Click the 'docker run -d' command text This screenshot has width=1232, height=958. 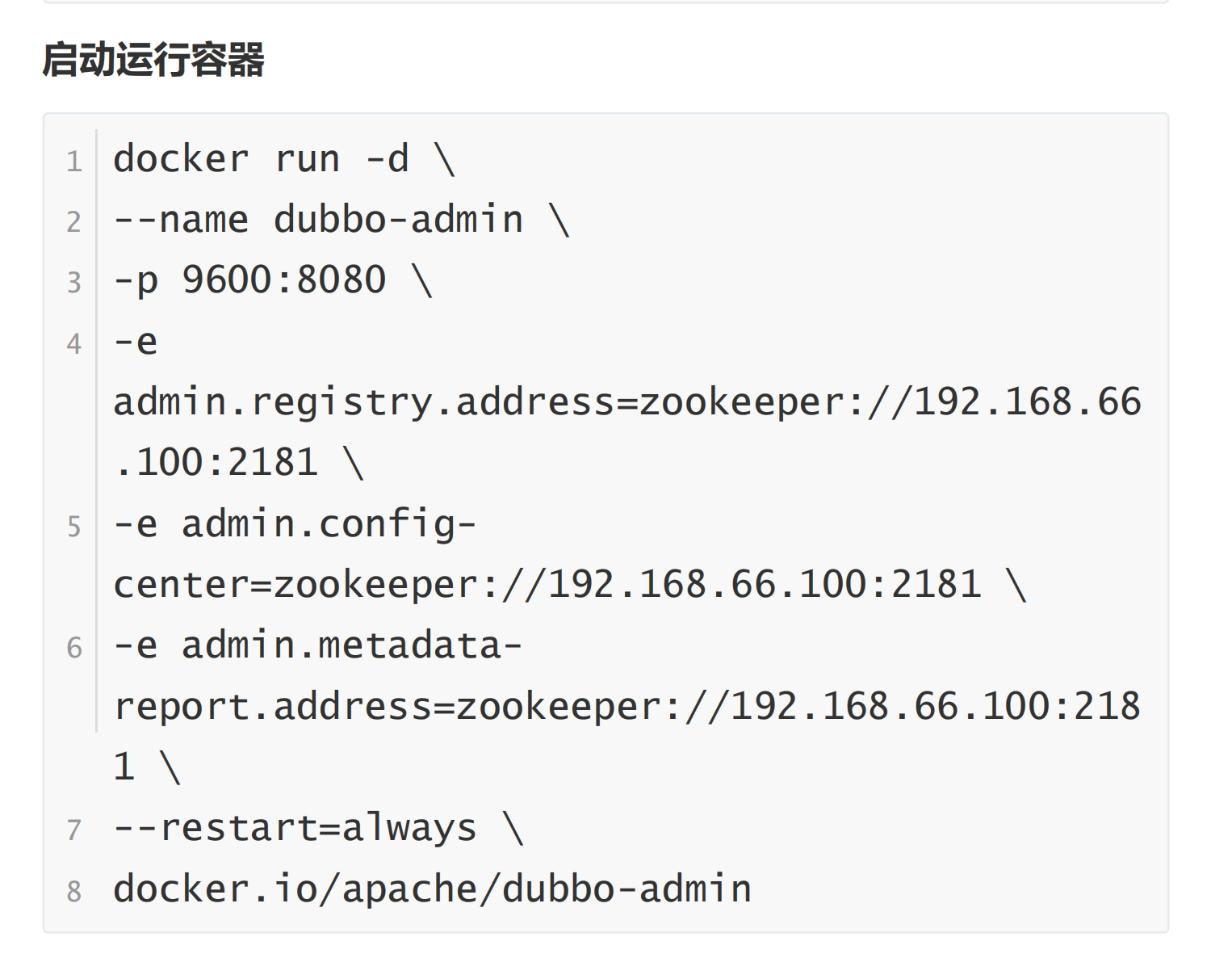pos(262,158)
